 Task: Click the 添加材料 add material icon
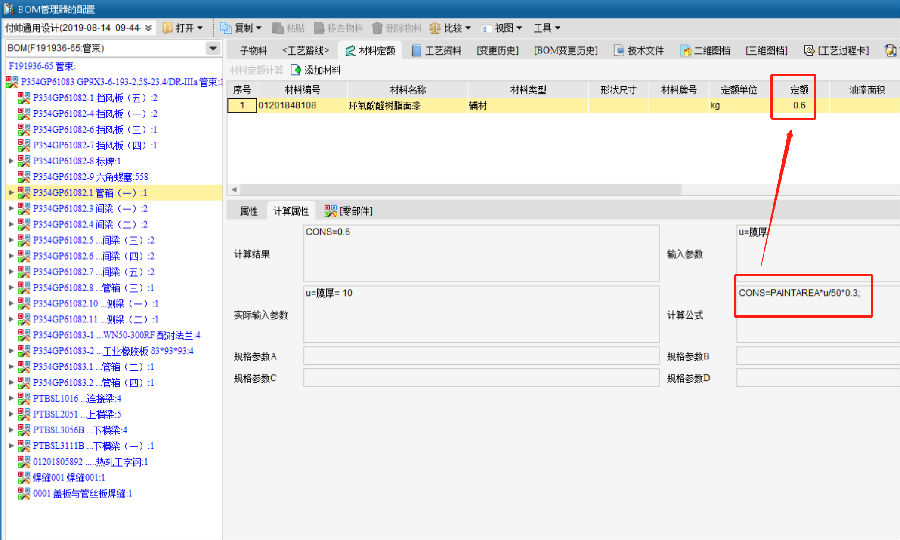pos(296,70)
